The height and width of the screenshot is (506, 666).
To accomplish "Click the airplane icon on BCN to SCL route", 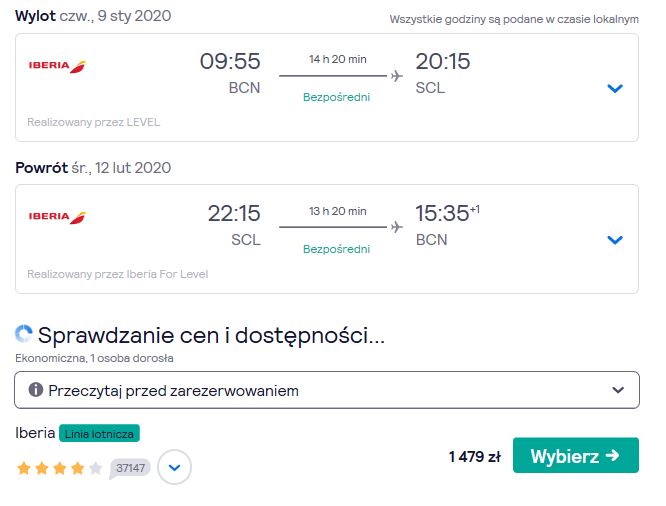I will click(396, 76).
